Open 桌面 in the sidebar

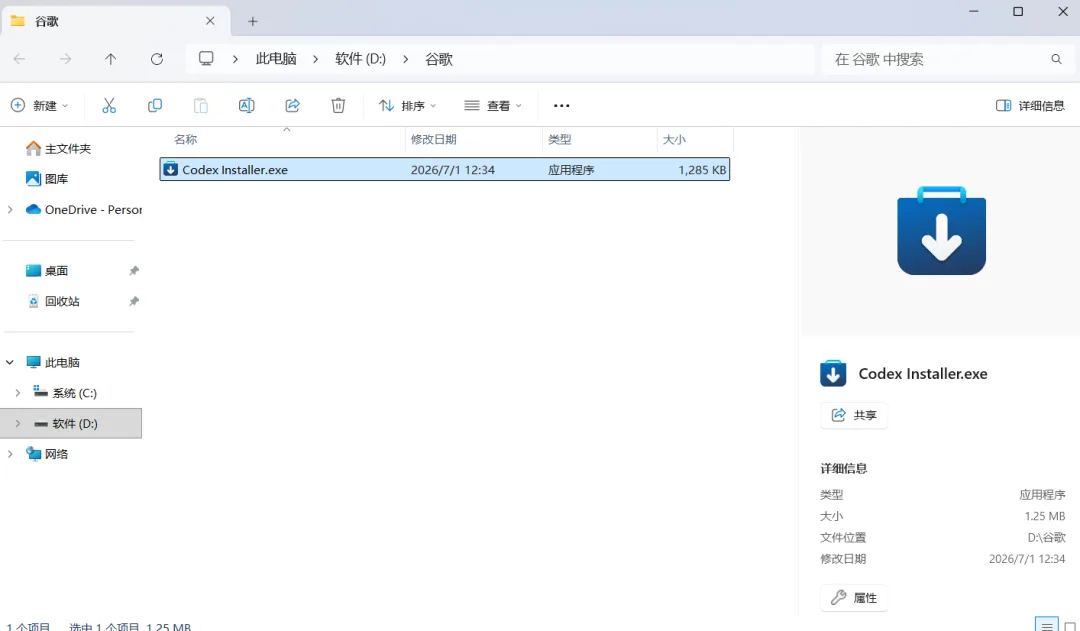(x=56, y=271)
